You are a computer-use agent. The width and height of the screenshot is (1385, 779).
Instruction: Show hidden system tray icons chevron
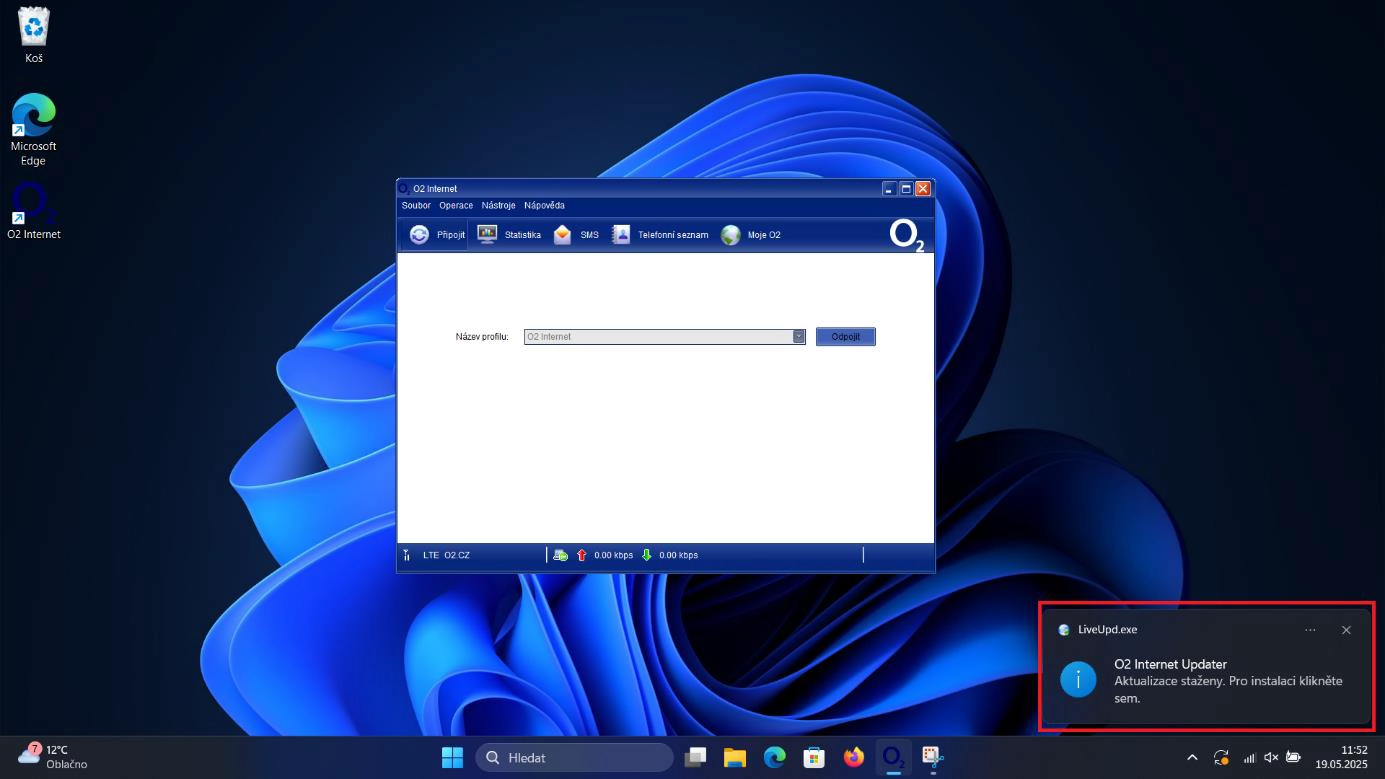(x=1192, y=758)
